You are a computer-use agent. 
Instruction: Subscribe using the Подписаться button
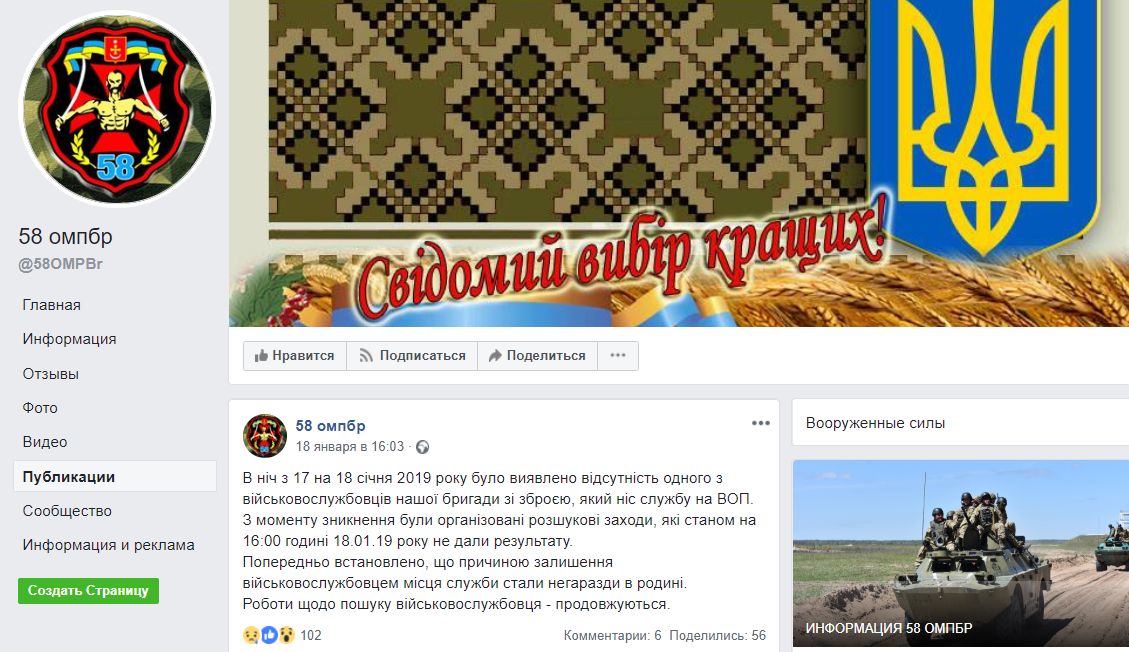pyautogui.click(x=412, y=356)
